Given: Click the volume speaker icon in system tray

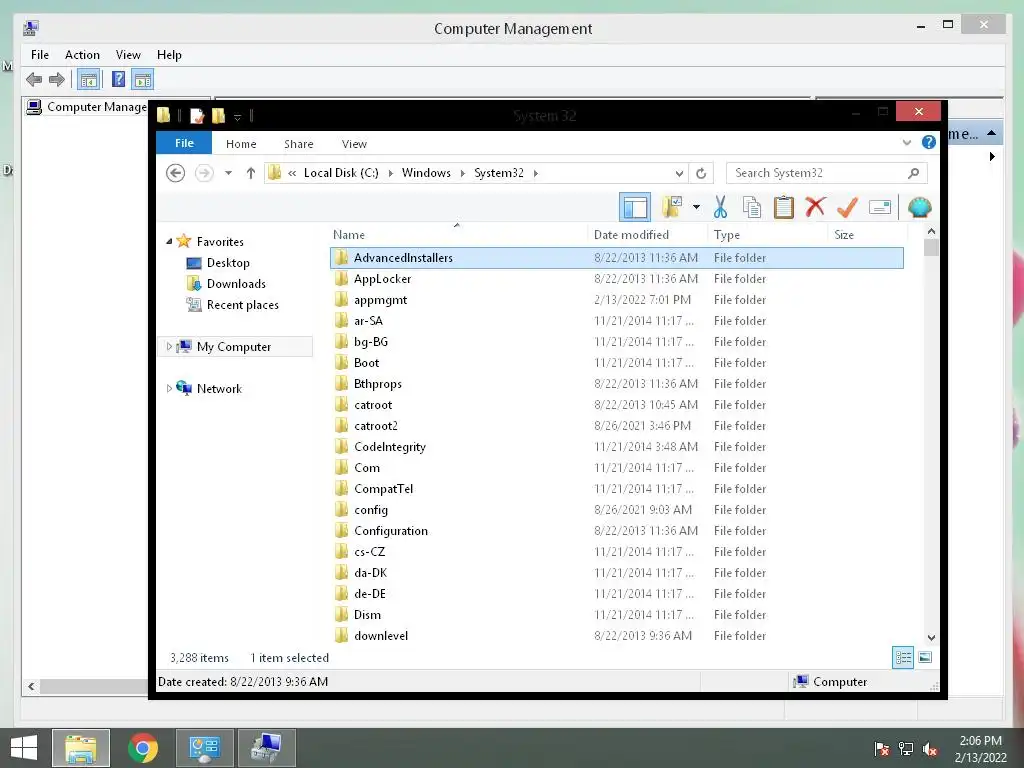Looking at the screenshot, I should pos(930,749).
